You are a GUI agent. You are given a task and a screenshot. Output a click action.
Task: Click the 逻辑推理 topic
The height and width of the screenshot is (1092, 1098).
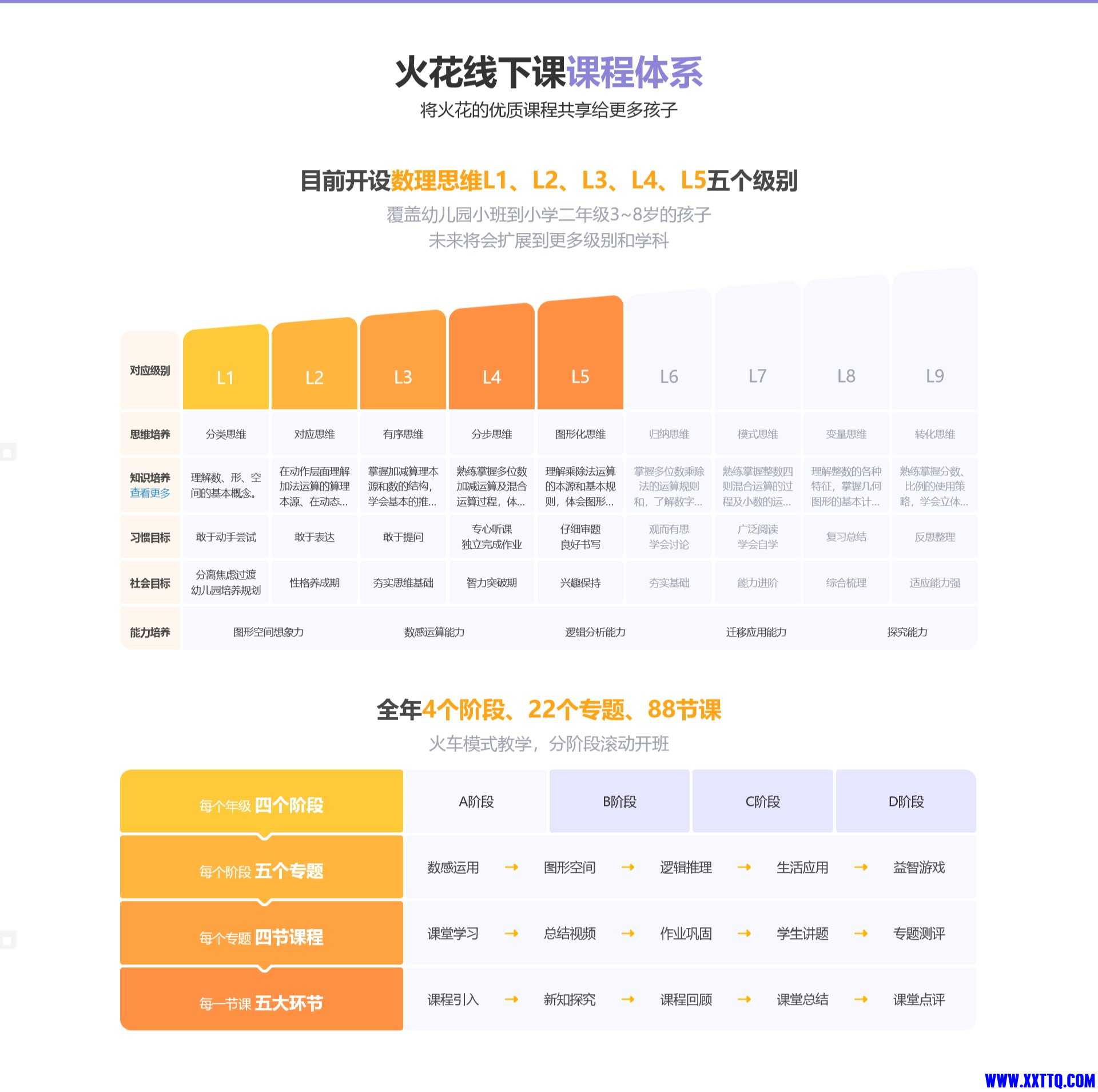[686, 867]
